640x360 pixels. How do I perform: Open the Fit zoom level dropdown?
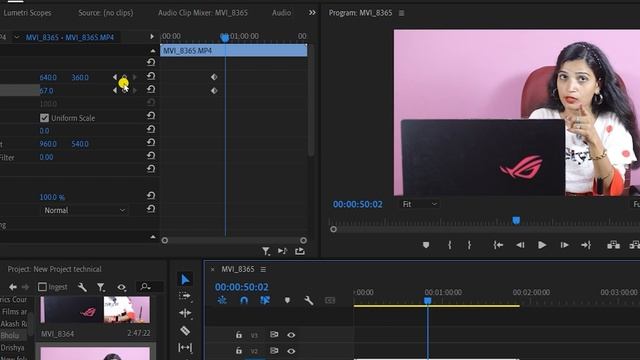420,204
